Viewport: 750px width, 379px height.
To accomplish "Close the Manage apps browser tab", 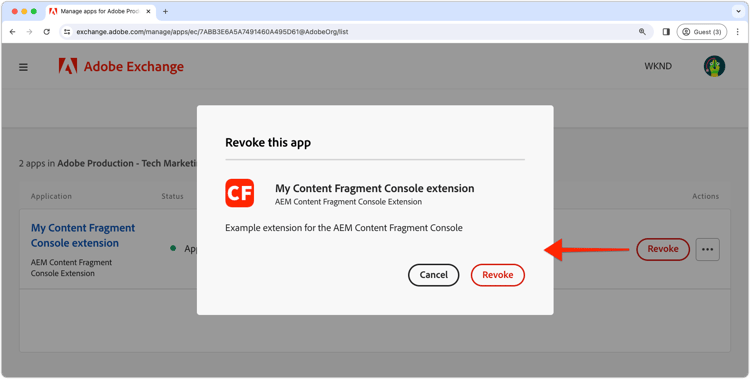I will 148,11.
